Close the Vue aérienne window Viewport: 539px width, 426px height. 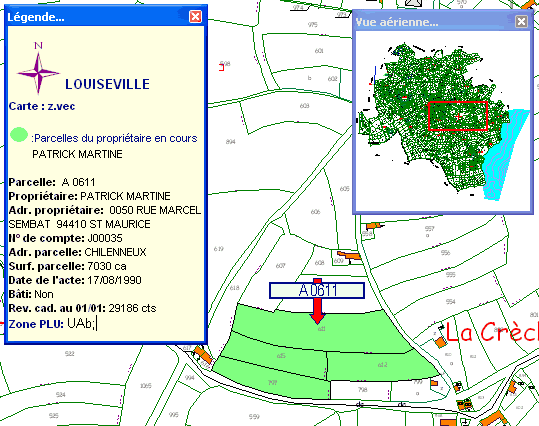[x=521, y=21]
